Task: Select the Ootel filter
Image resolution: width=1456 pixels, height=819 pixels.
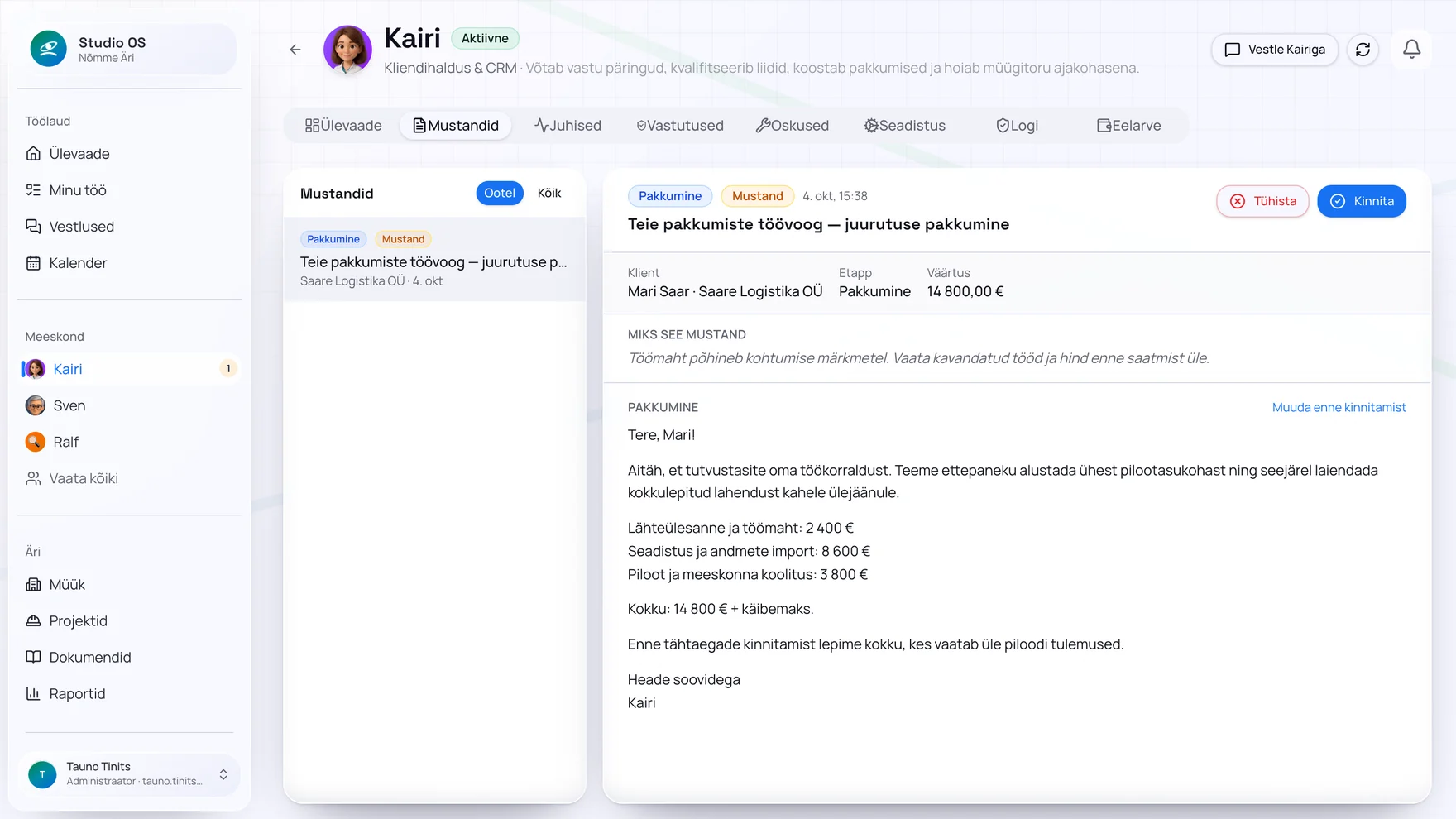Action: coord(500,193)
